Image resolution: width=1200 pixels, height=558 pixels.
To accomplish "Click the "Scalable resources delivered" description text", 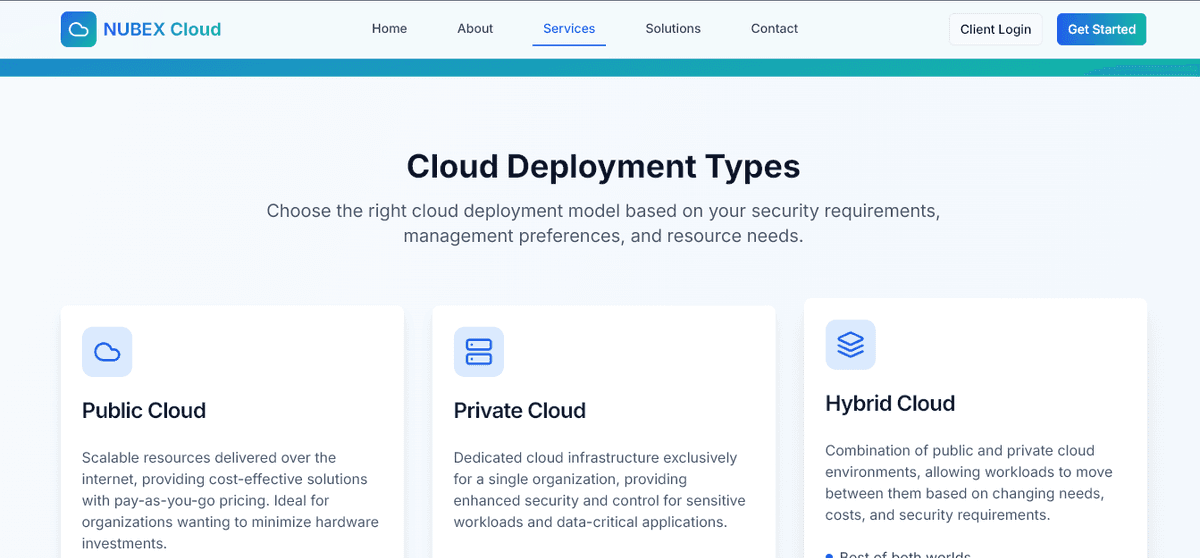I will pos(231,500).
